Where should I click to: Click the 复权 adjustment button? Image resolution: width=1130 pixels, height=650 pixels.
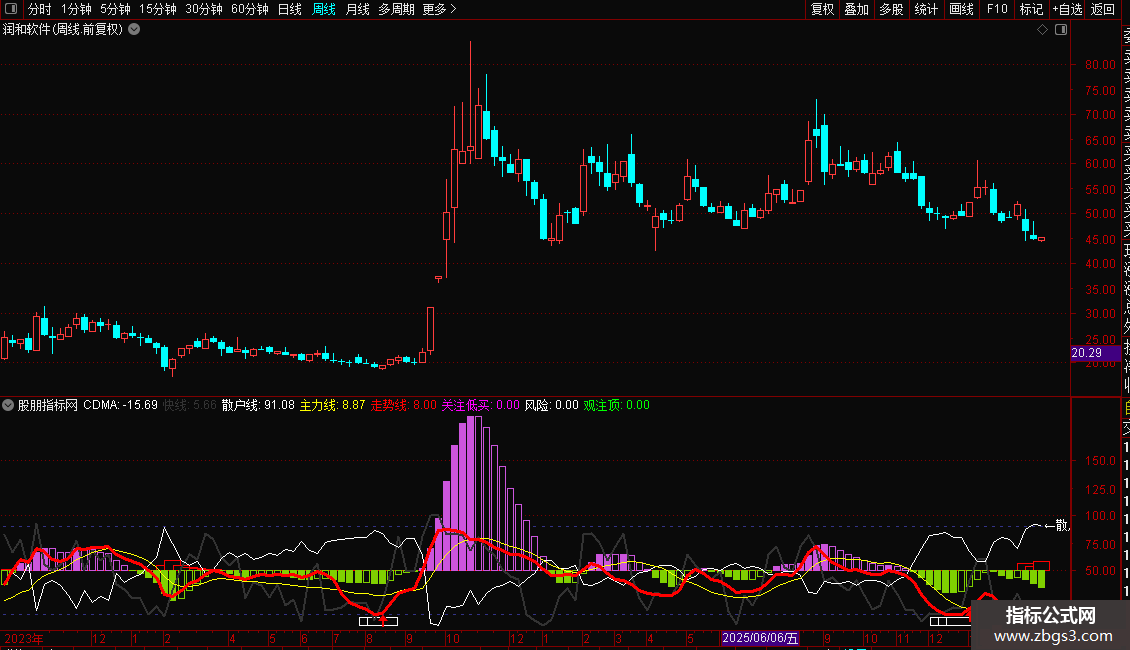click(822, 9)
